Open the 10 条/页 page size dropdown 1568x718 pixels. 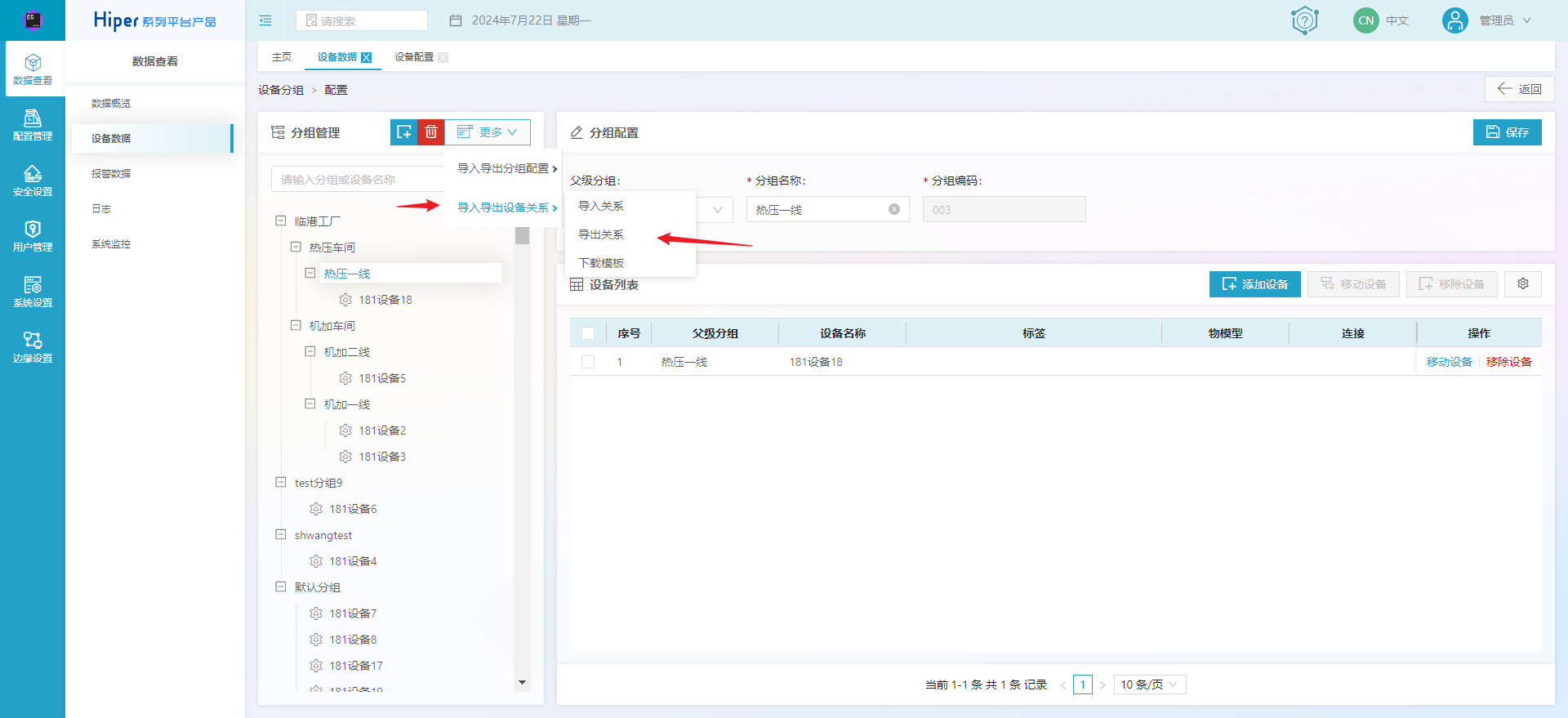tap(1150, 685)
